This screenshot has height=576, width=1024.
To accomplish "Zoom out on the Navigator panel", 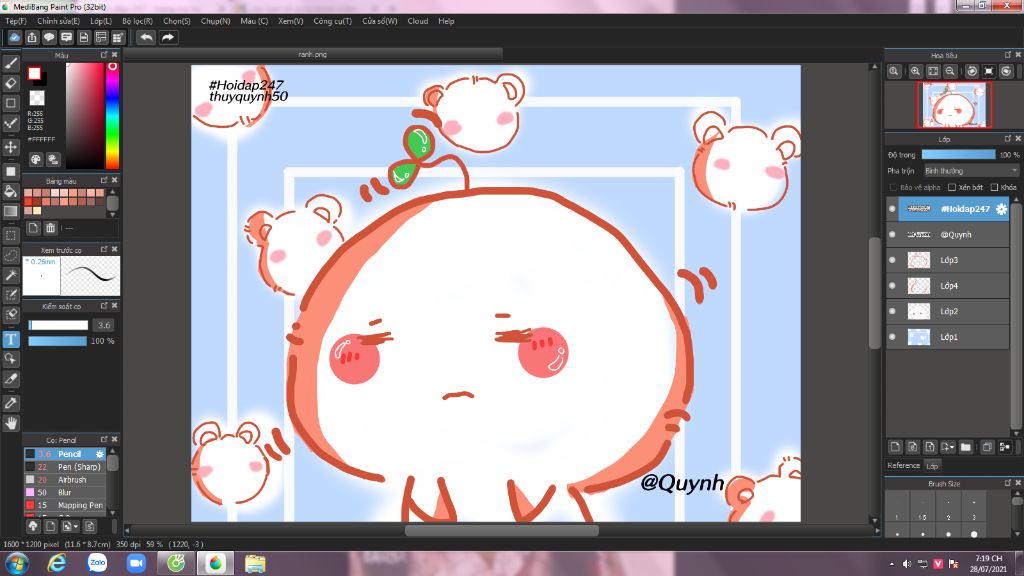I will [950, 71].
